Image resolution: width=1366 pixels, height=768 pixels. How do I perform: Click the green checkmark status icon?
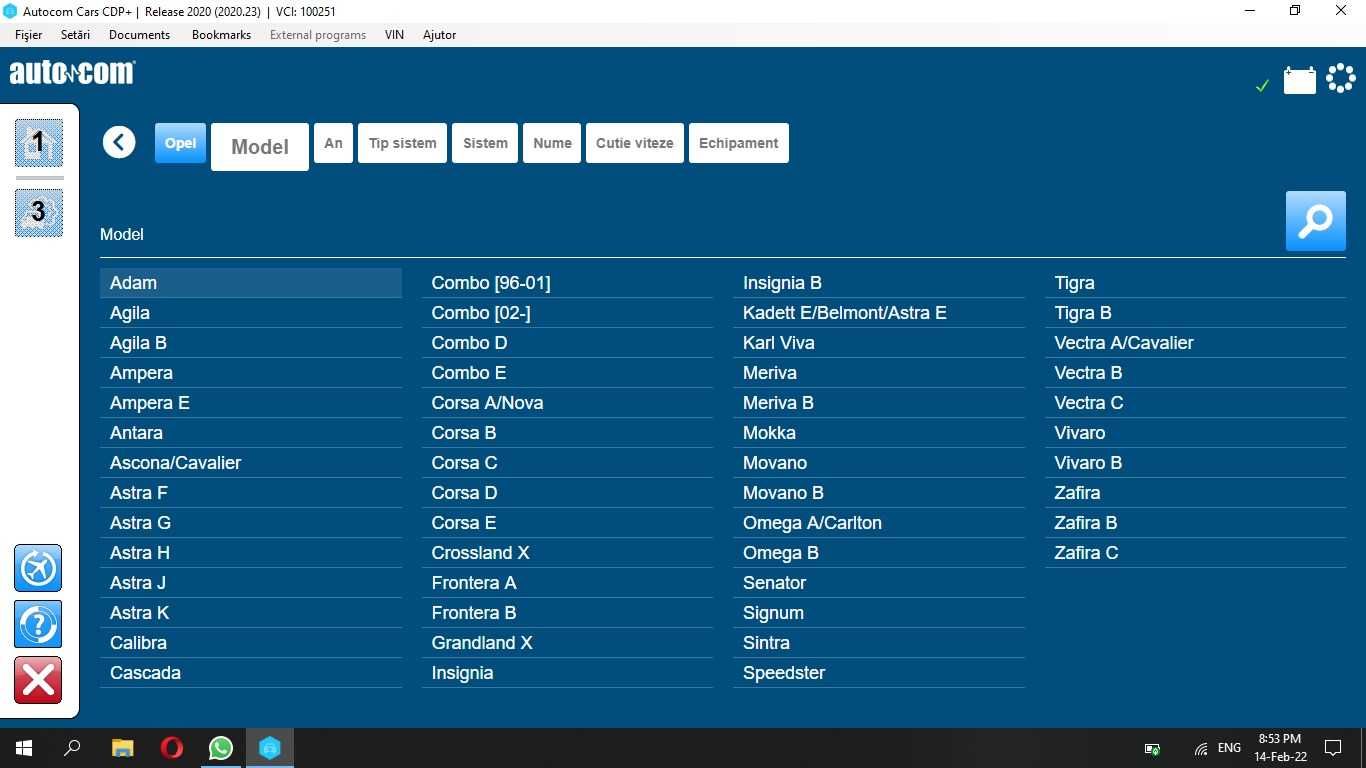[1262, 86]
